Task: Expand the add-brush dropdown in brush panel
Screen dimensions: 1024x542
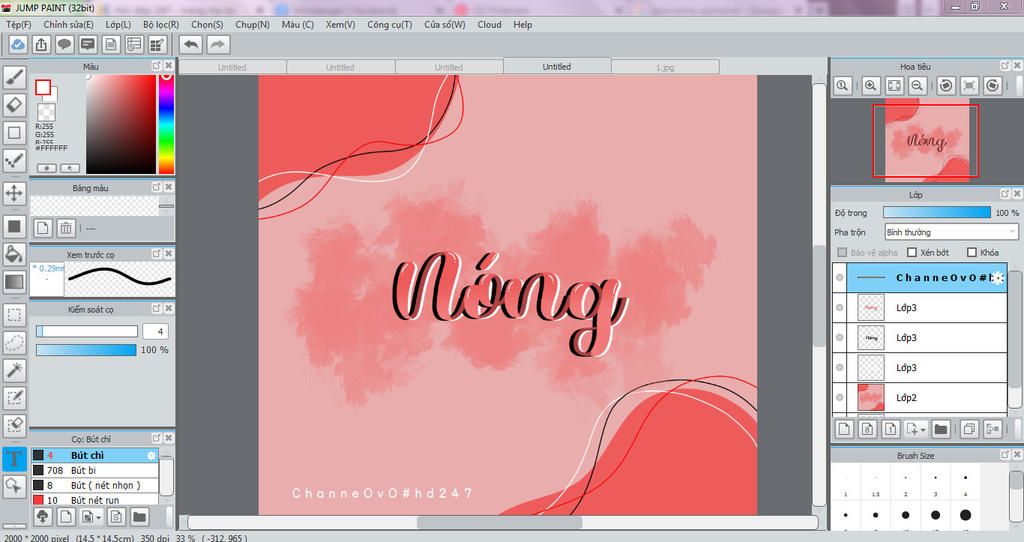Action: [x=97, y=518]
